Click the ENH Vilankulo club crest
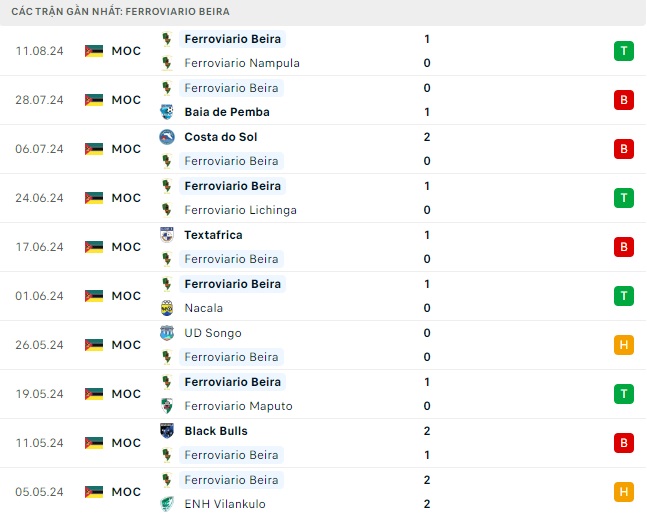 [166, 504]
